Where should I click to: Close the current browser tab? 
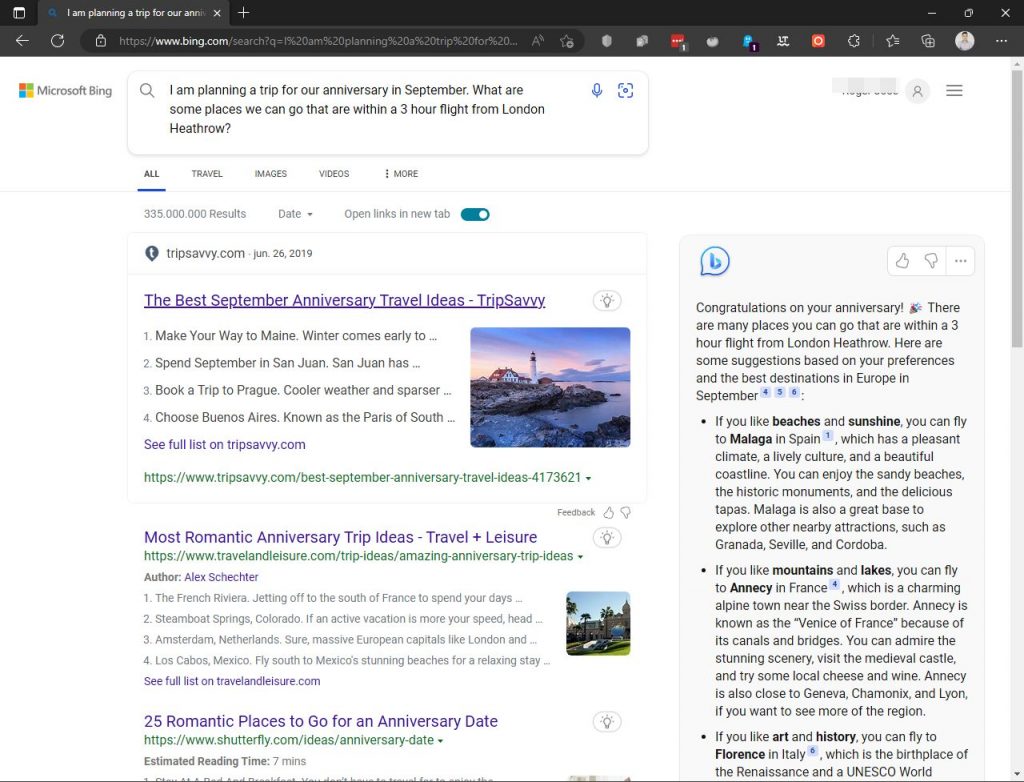pos(217,13)
